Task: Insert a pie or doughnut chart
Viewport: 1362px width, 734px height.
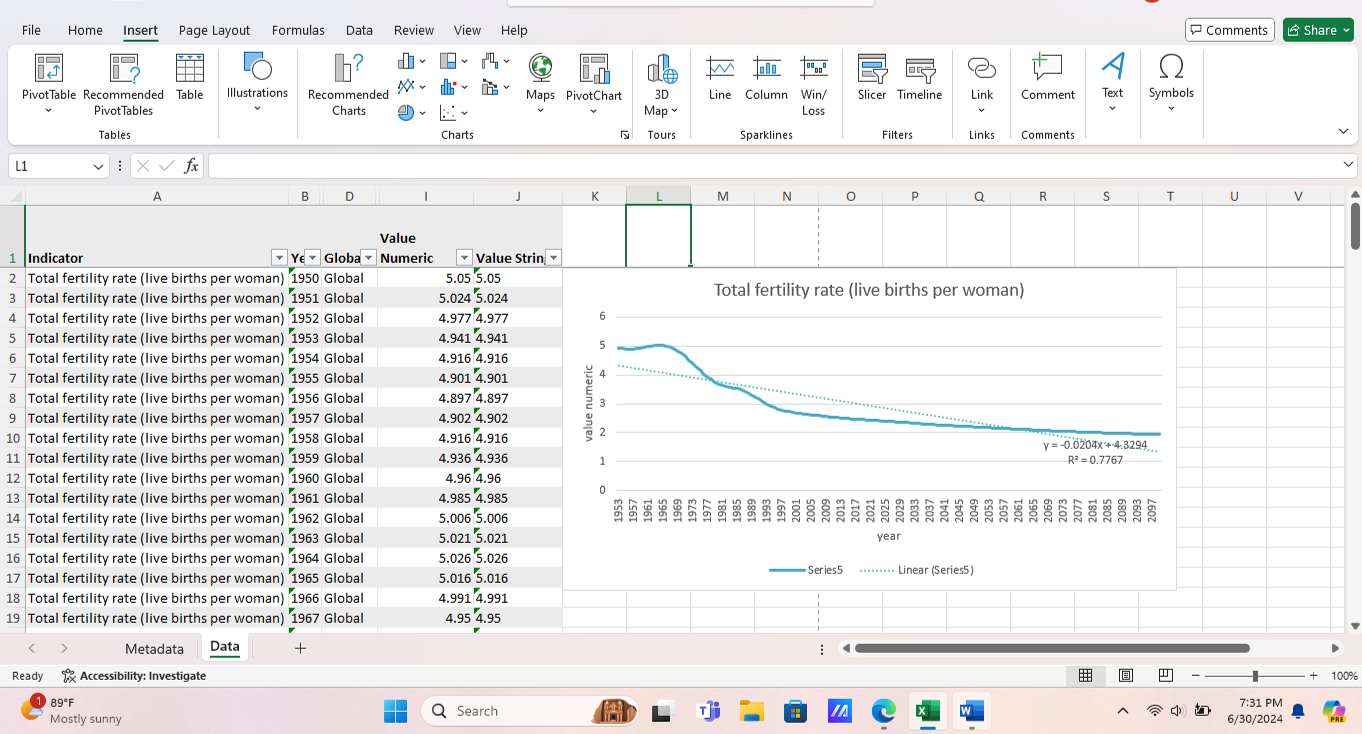Action: [x=411, y=112]
